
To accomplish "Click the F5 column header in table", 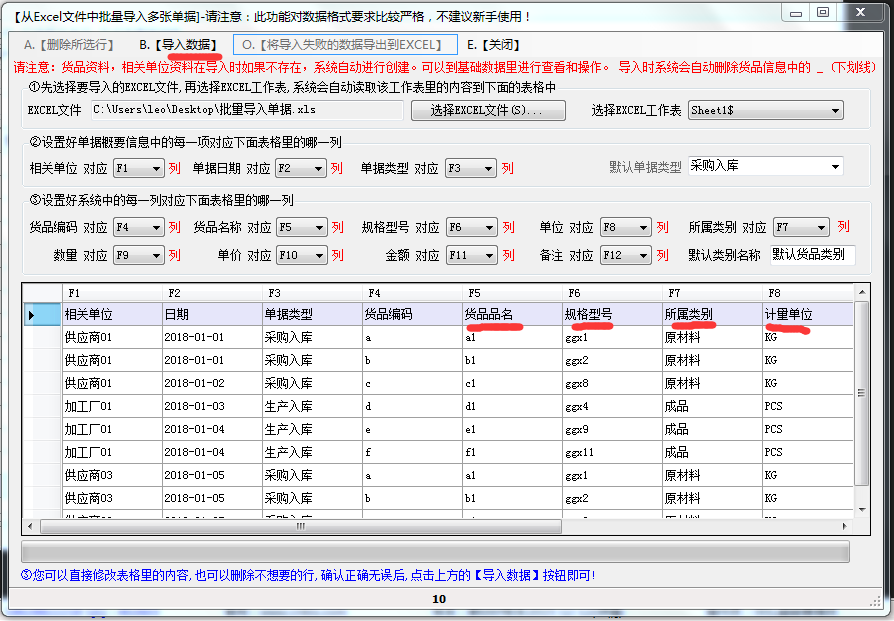I will 510,292.
